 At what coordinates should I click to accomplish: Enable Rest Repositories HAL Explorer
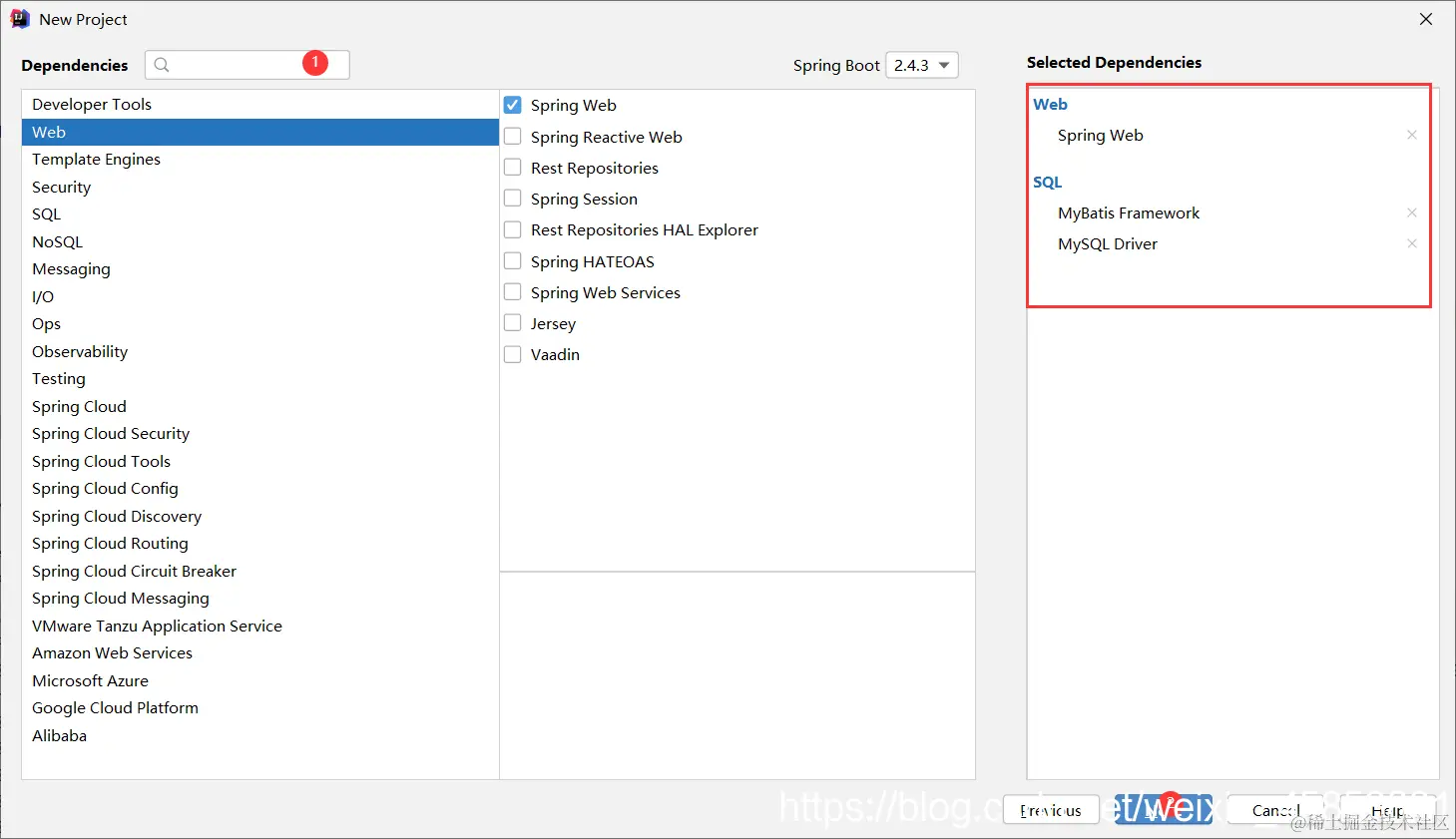coord(513,229)
